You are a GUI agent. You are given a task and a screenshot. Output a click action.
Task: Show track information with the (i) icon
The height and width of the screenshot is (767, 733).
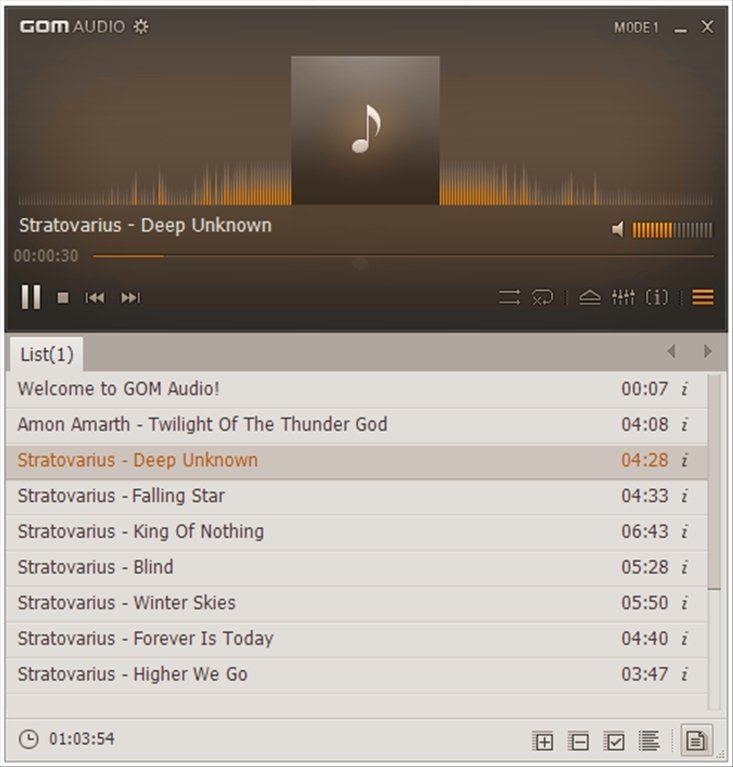[x=657, y=297]
